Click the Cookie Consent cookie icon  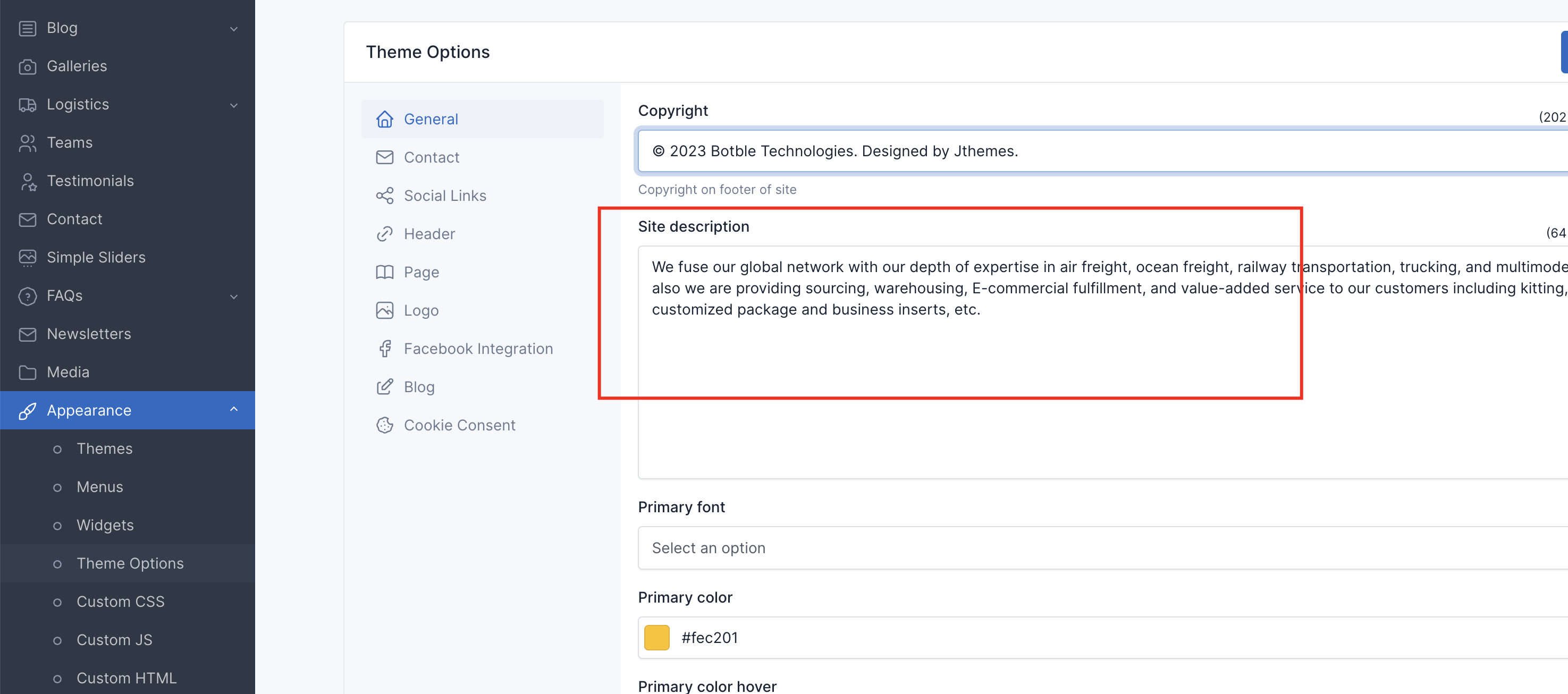[x=385, y=426]
